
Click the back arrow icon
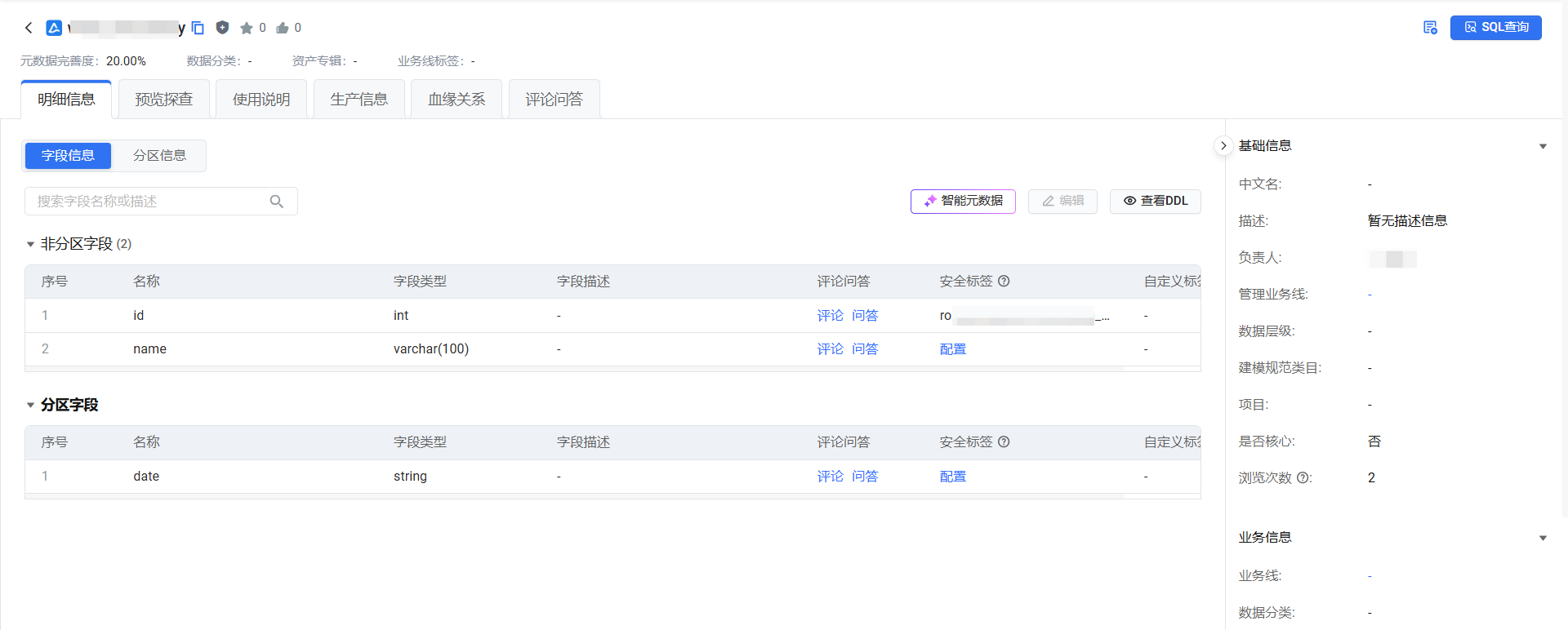coord(29,28)
